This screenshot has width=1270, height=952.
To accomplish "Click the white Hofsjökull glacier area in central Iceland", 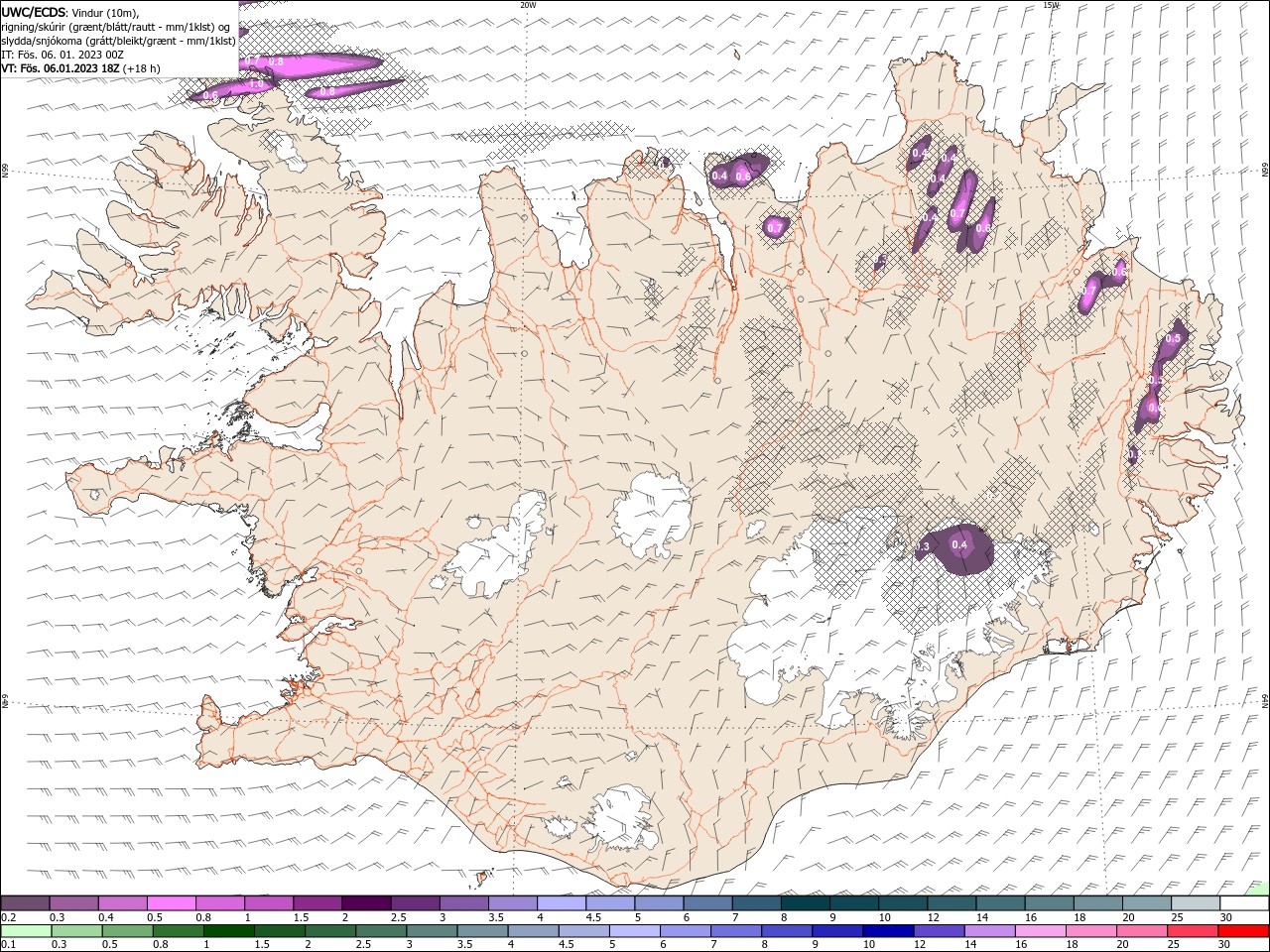I will [652, 516].
